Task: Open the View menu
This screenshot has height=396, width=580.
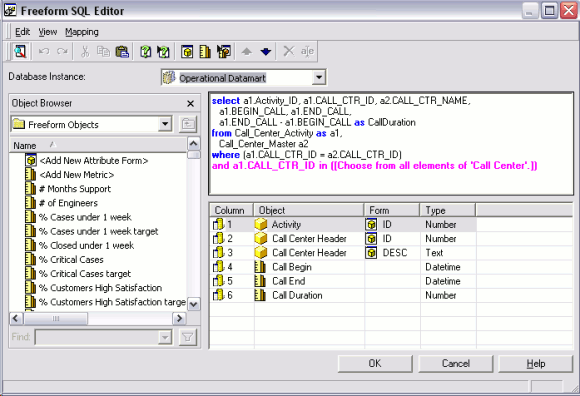Action: (x=48, y=32)
